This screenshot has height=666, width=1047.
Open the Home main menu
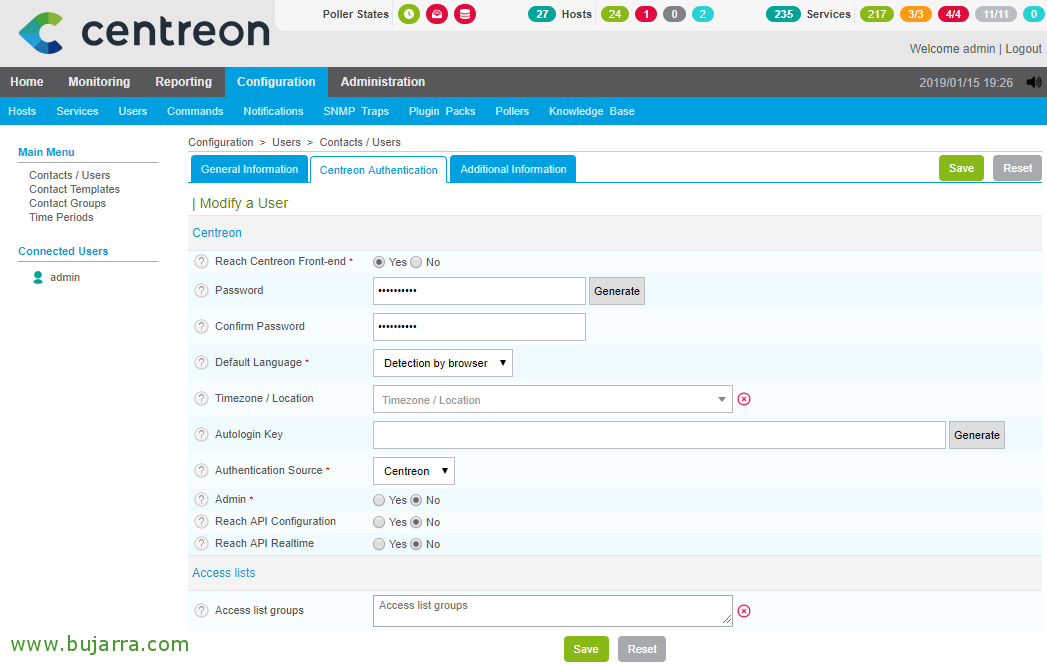pos(27,82)
